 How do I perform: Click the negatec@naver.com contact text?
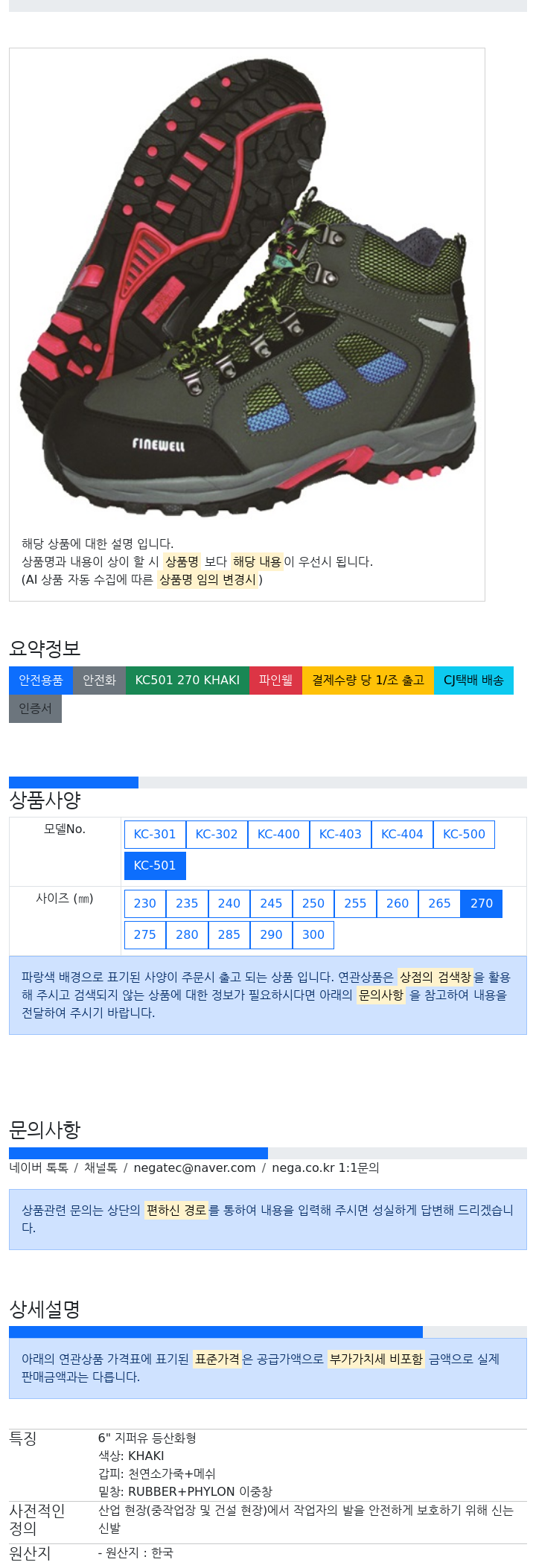point(194,1167)
